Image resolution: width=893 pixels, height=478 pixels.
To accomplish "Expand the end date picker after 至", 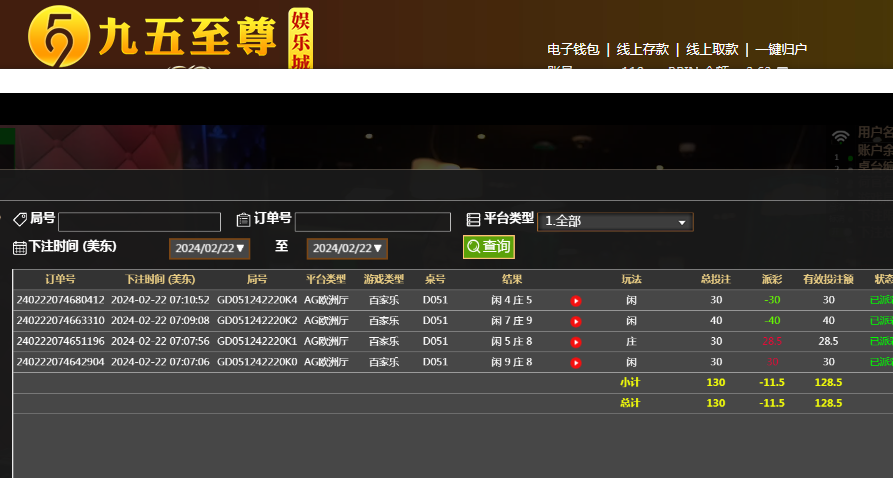I will [x=346, y=248].
